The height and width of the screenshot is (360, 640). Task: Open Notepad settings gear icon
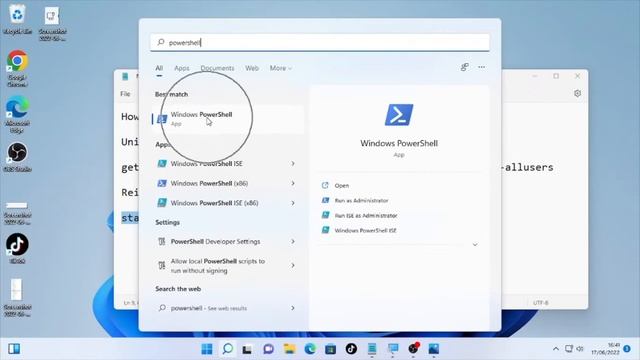577,93
